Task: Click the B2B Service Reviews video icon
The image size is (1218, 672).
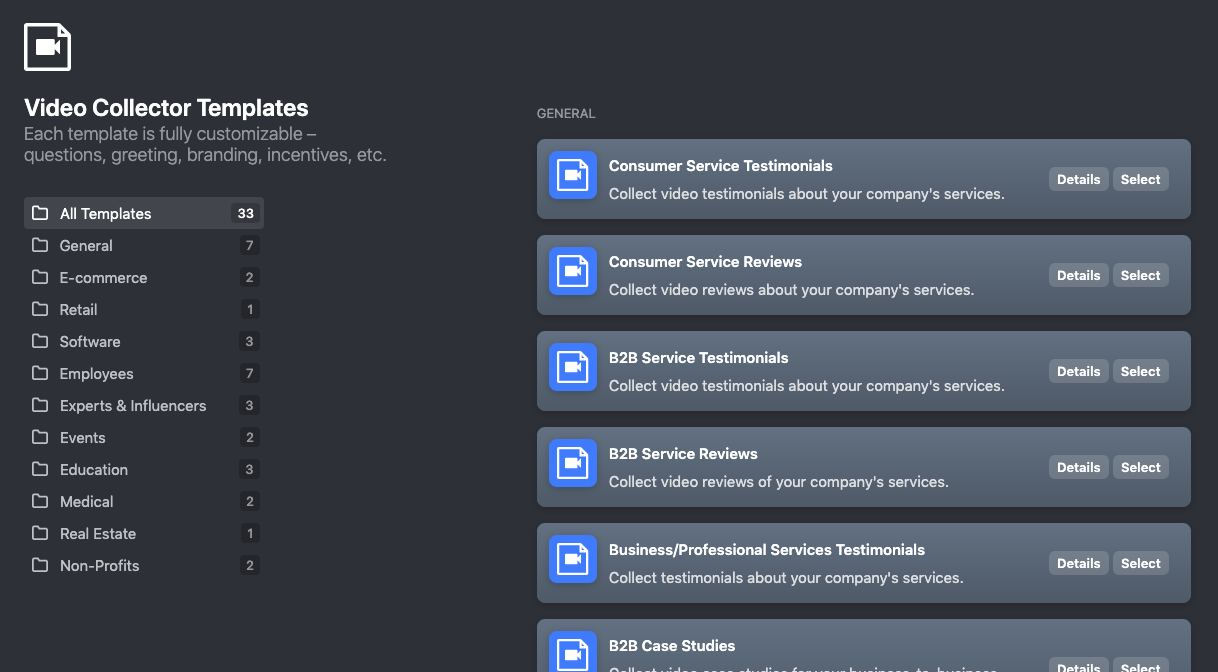Action: pos(573,464)
